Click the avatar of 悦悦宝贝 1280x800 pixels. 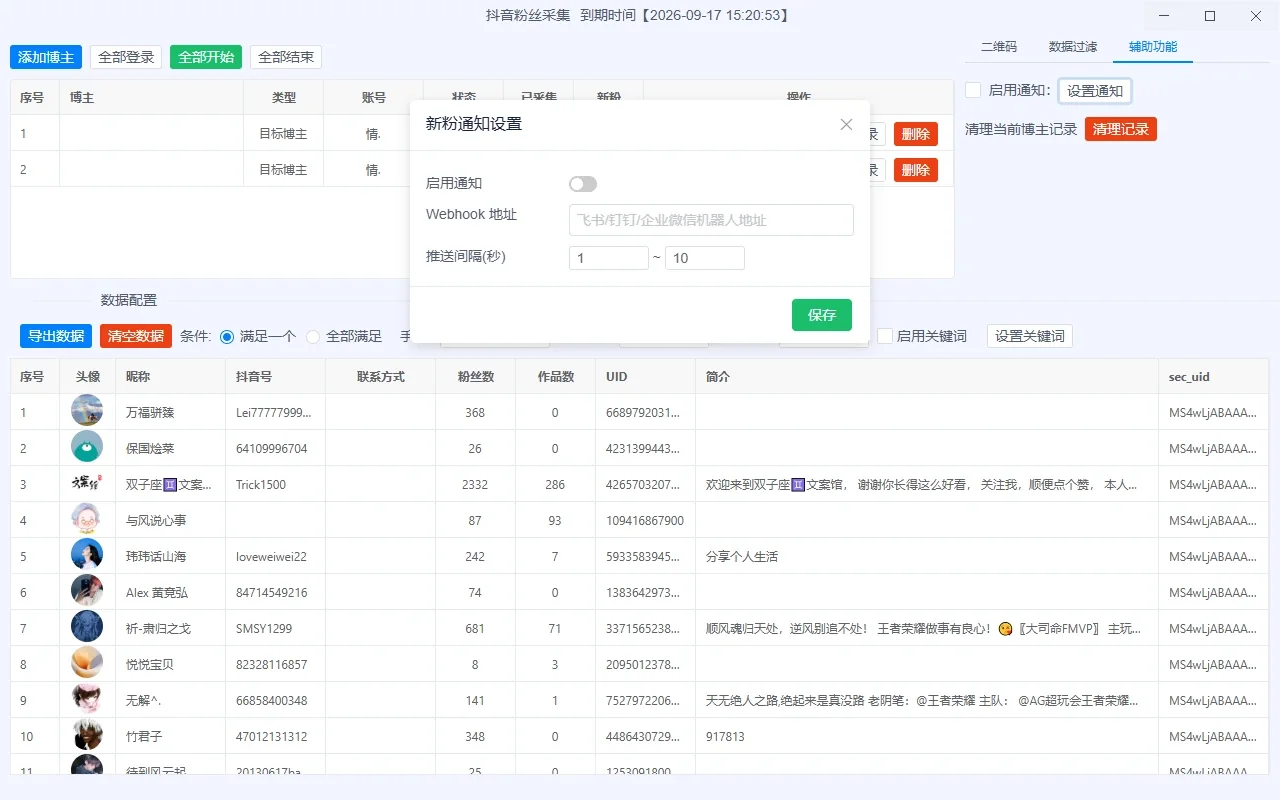tap(87, 663)
